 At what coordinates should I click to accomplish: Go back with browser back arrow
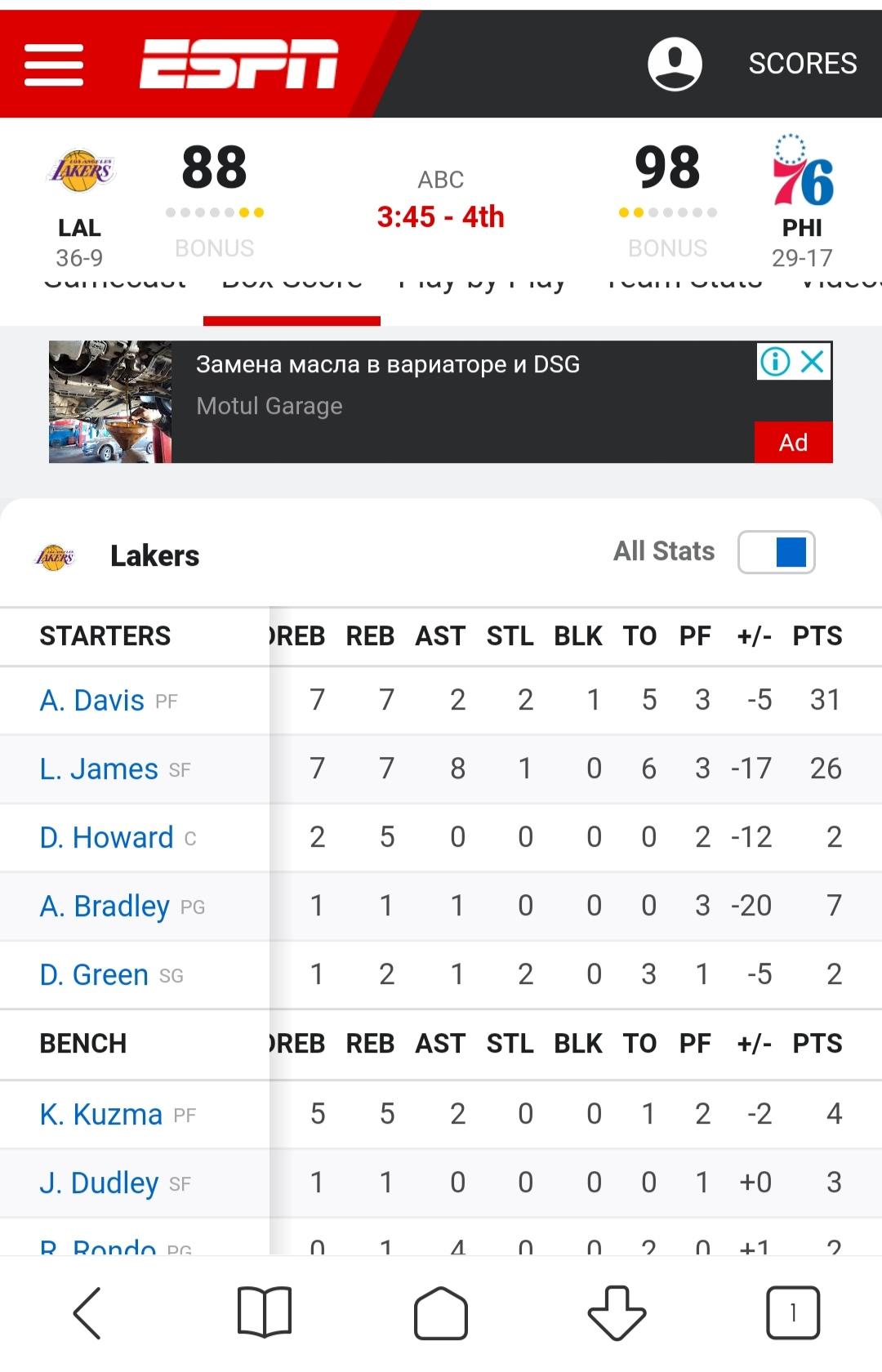[x=87, y=1313]
